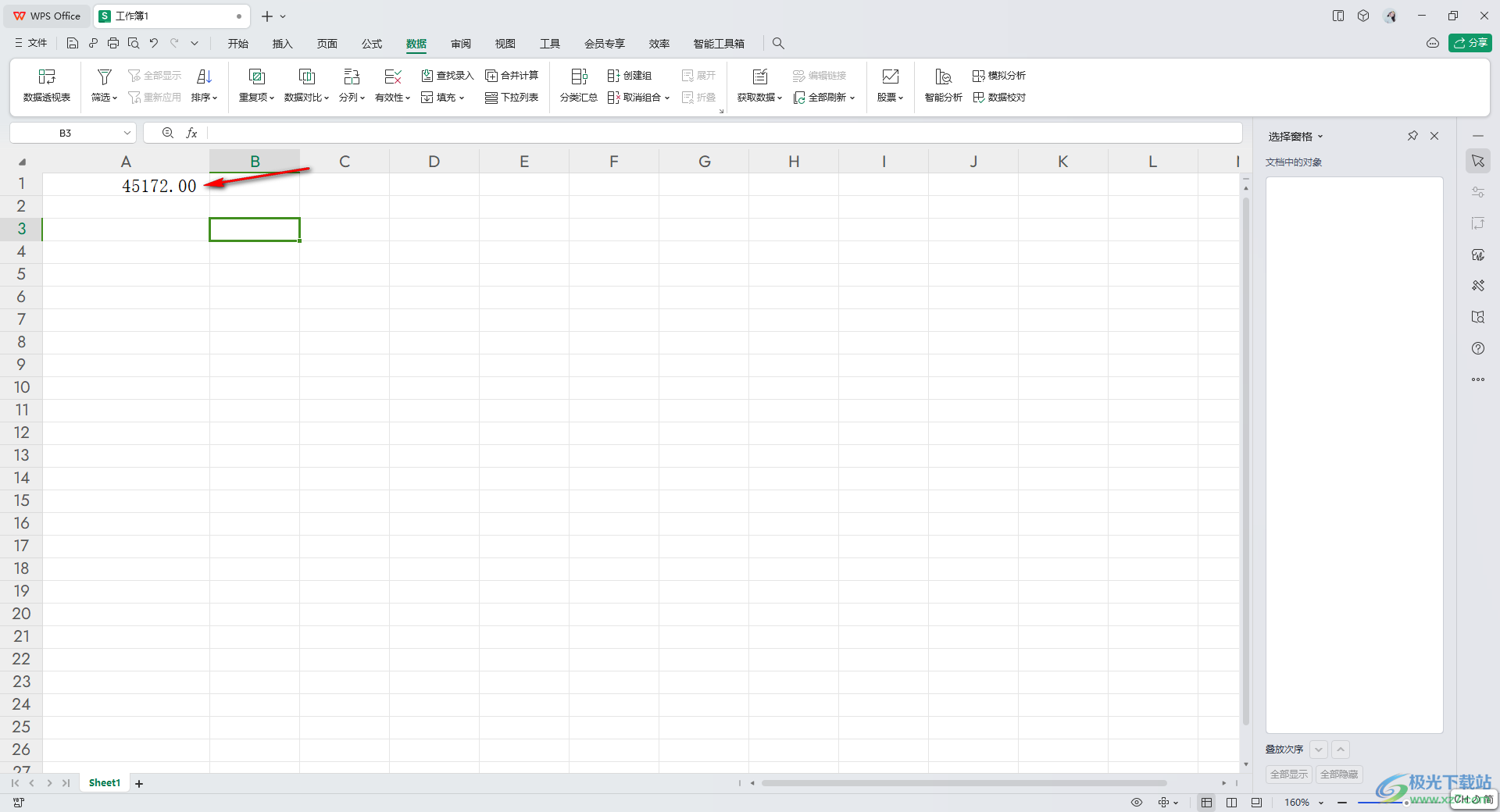Click the undo arrow icon
Viewport: 1500px width, 812px height.
point(154,44)
